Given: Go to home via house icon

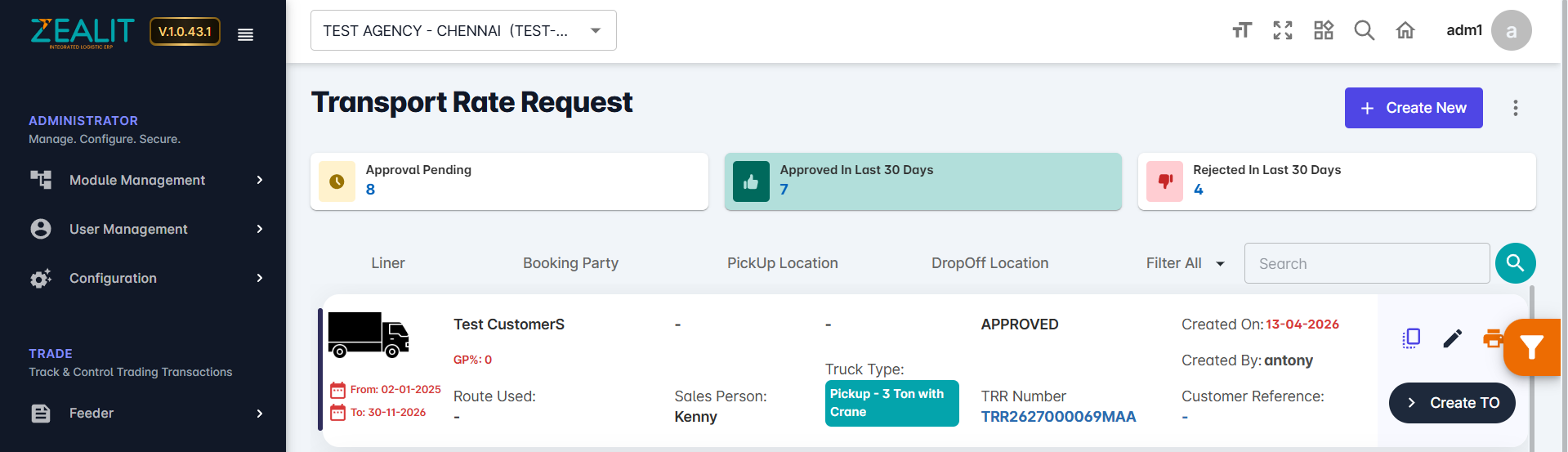Looking at the screenshot, I should click(x=1405, y=31).
